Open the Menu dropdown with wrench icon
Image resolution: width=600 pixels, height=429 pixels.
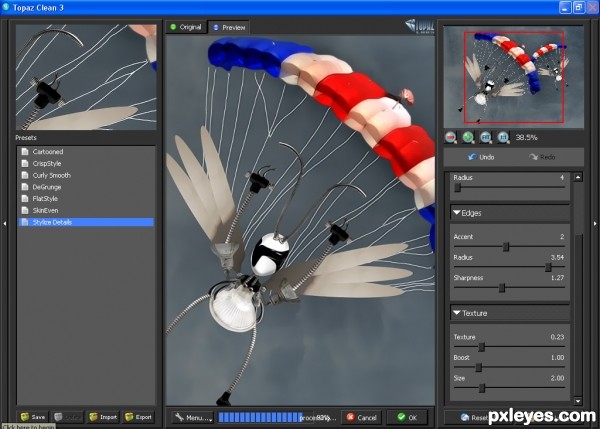(x=193, y=418)
